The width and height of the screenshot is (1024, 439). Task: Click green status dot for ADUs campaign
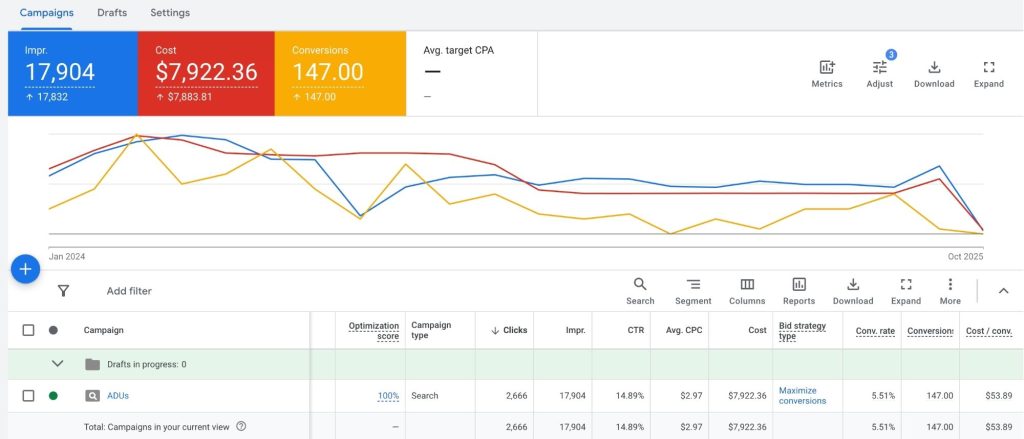pyautogui.click(x=53, y=396)
